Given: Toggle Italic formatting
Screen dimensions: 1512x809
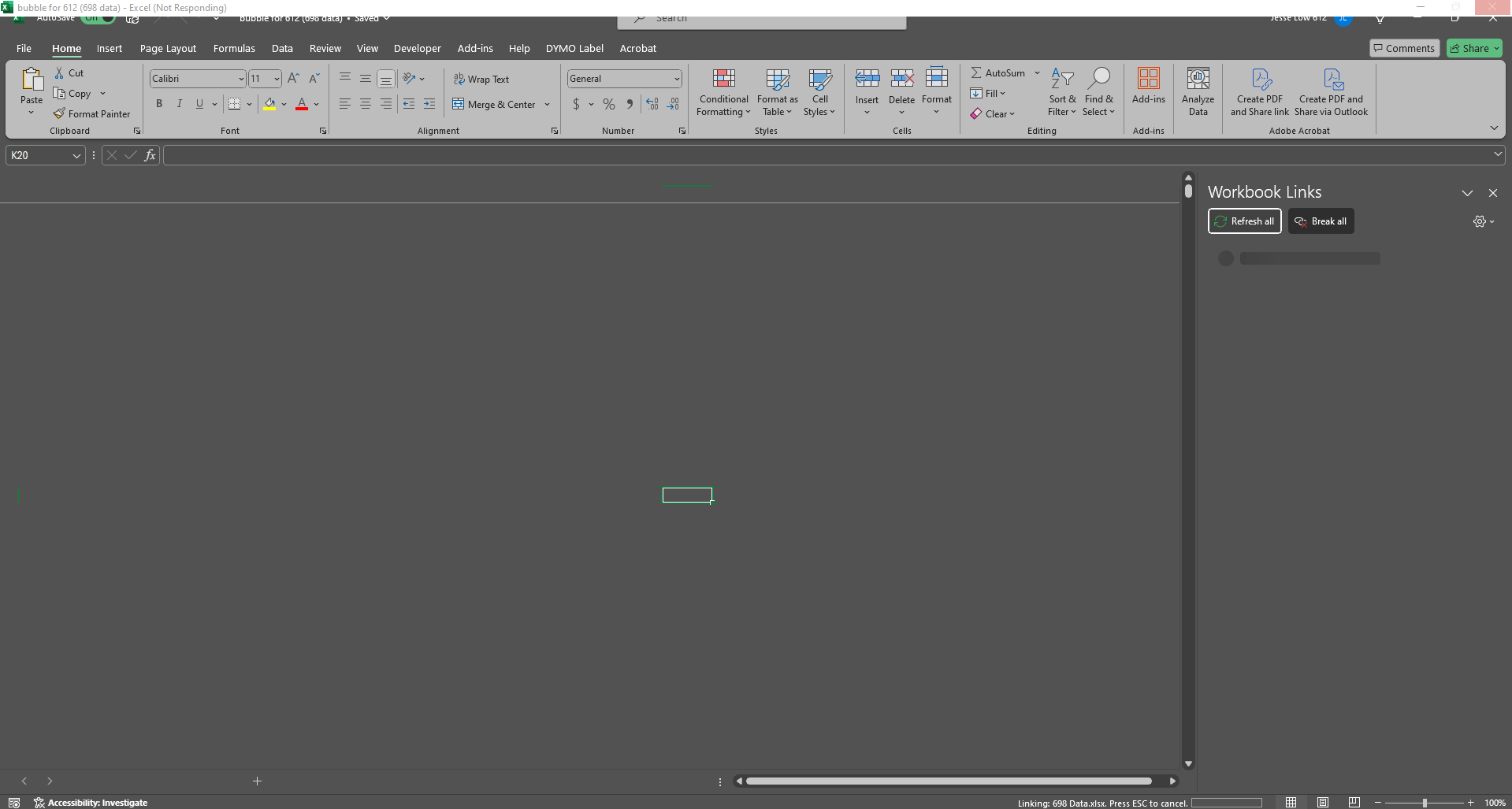Looking at the screenshot, I should [x=180, y=104].
